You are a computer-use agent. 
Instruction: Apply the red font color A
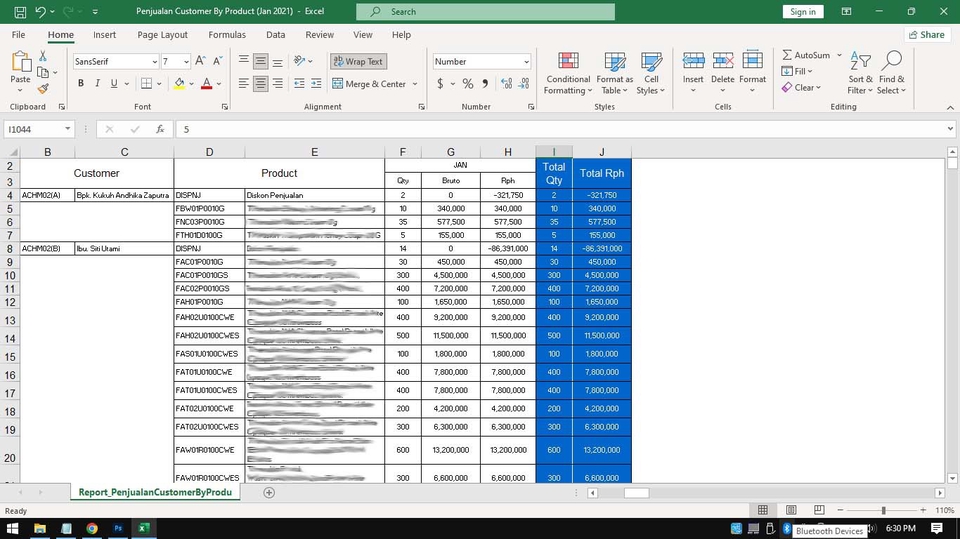point(206,83)
